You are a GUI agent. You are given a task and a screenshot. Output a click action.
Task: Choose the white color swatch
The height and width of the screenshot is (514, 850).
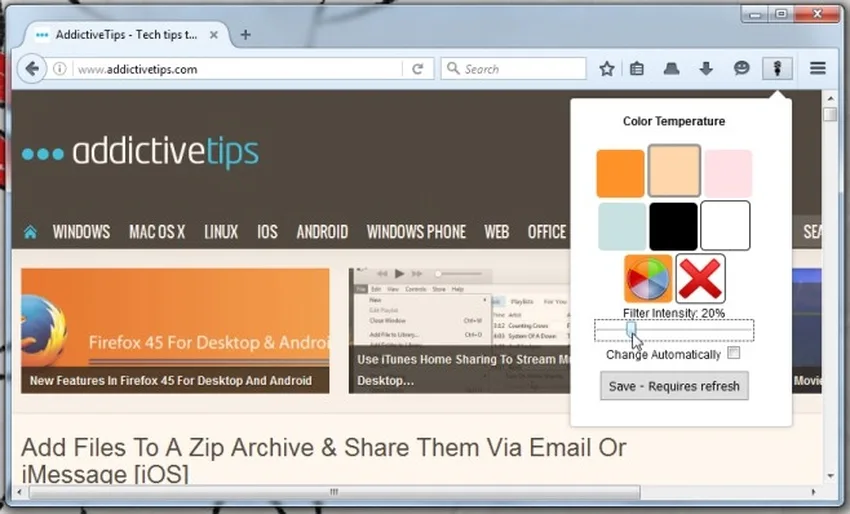pos(725,226)
